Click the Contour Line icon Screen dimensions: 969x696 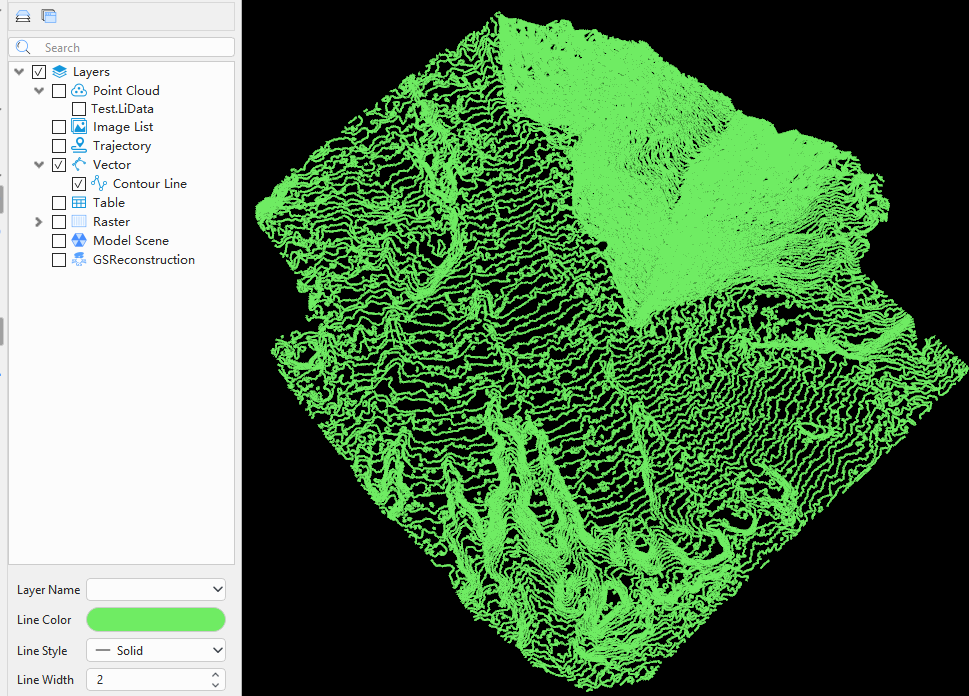(99, 183)
